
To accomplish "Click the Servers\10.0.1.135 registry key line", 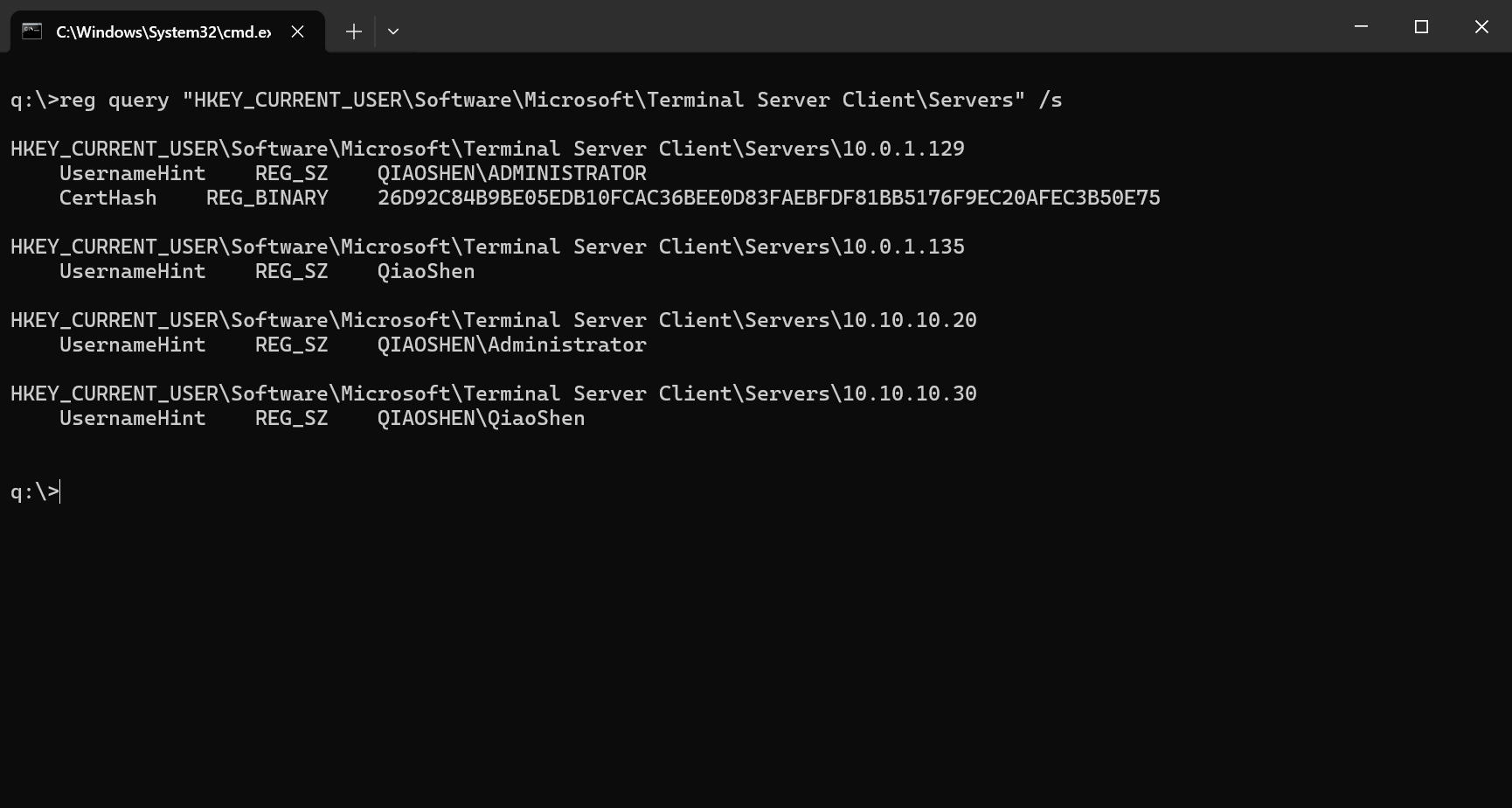I will (x=487, y=247).
